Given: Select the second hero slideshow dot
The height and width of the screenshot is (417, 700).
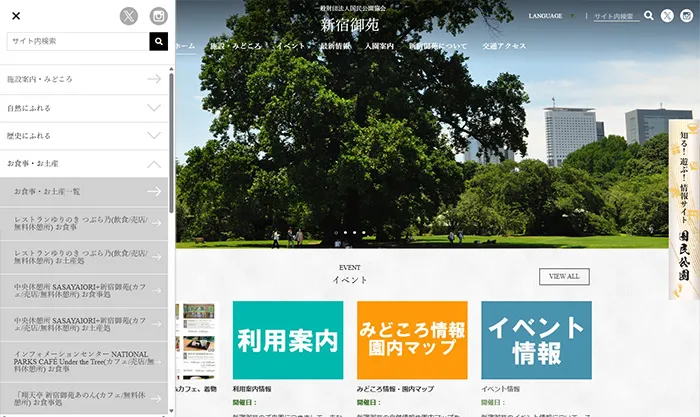Looking at the screenshot, I should coord(346,233).
